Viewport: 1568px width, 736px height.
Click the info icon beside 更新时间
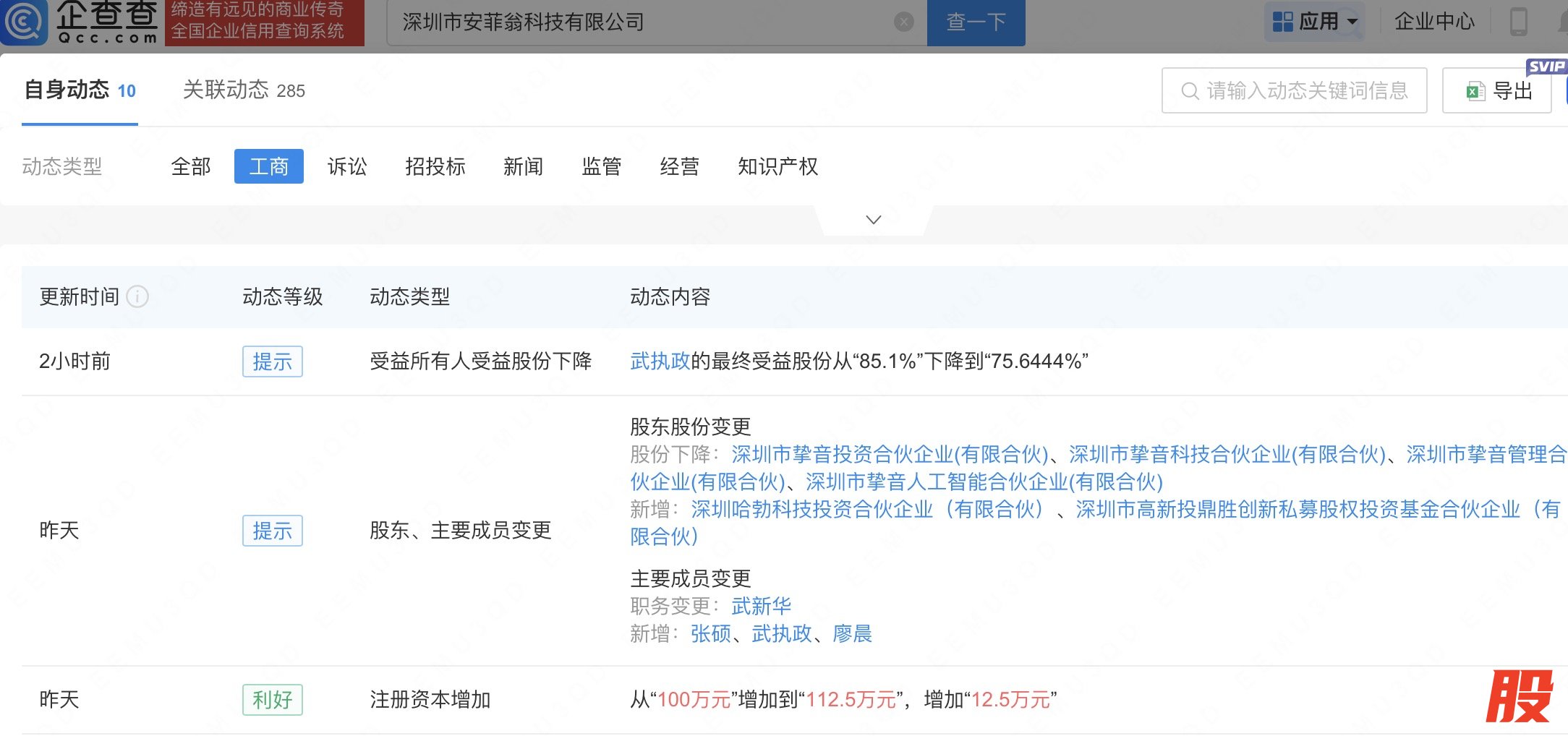pos(137,296)
